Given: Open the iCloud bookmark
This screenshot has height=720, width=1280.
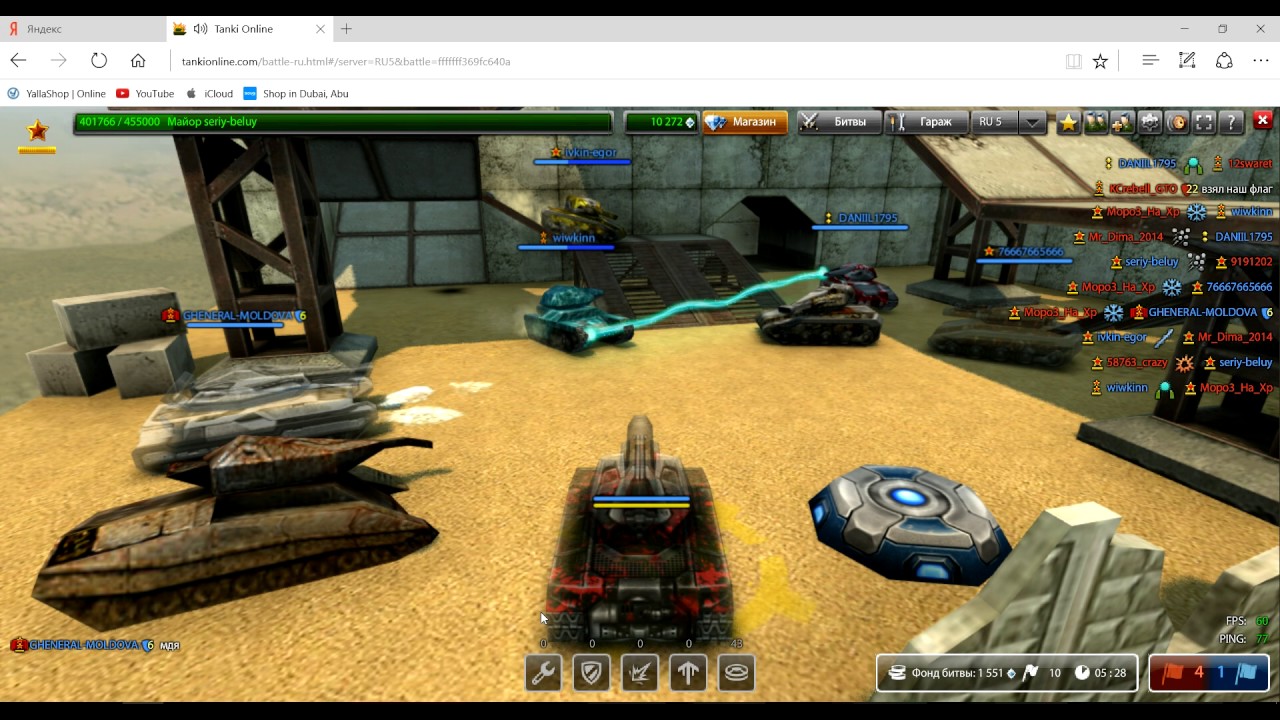Looking at the screenshot, I should coord(209,94).
